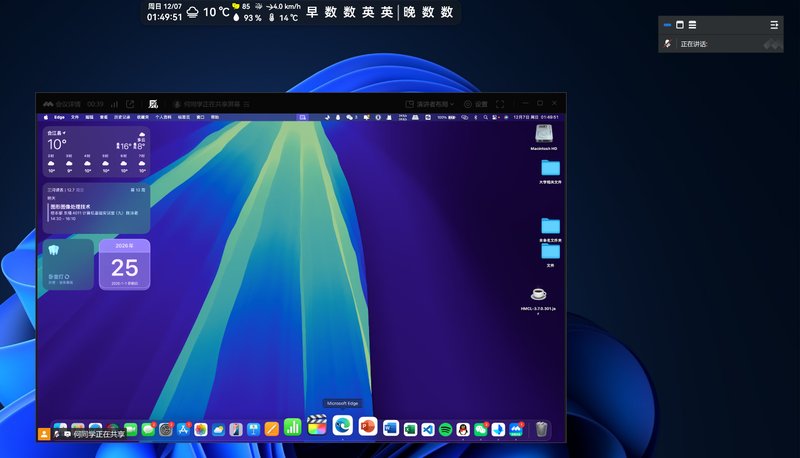Open Macintosh HD drive icon
800x458 pixels.
click(544, 135)
